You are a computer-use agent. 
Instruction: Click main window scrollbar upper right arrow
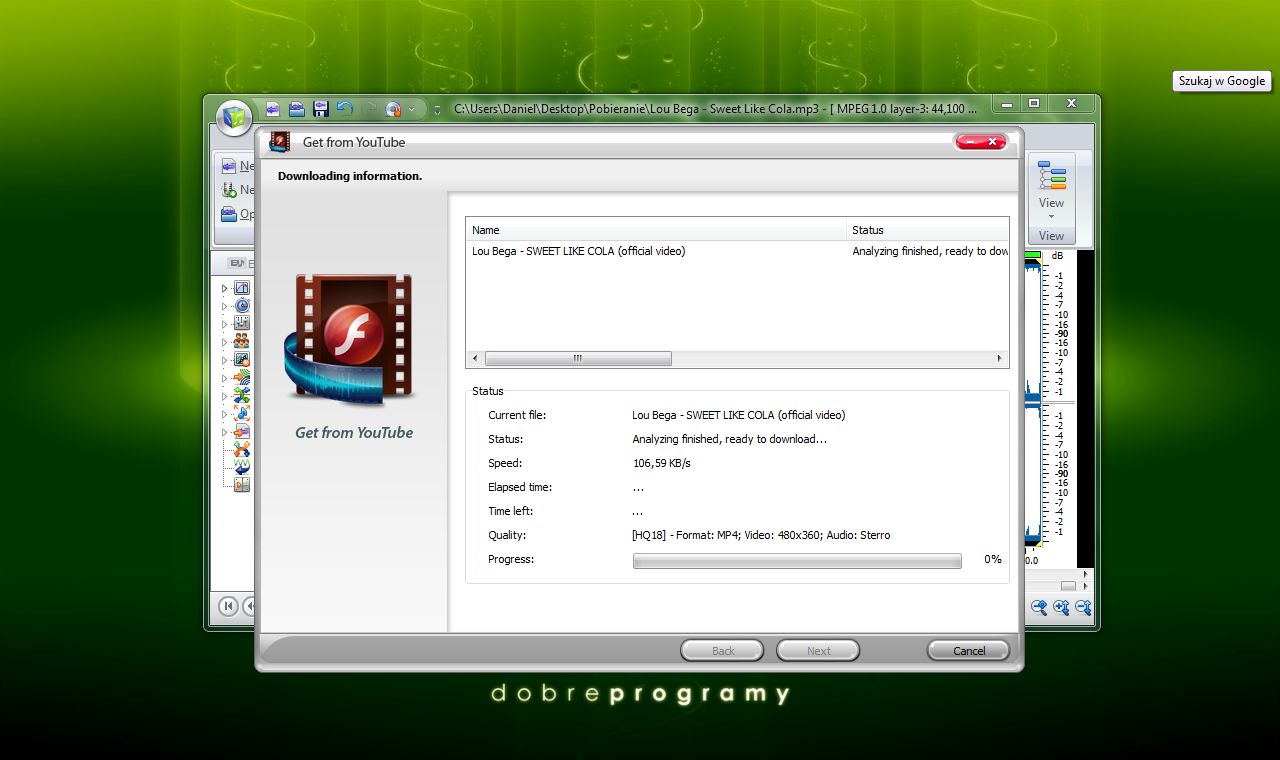[1087, 575]
